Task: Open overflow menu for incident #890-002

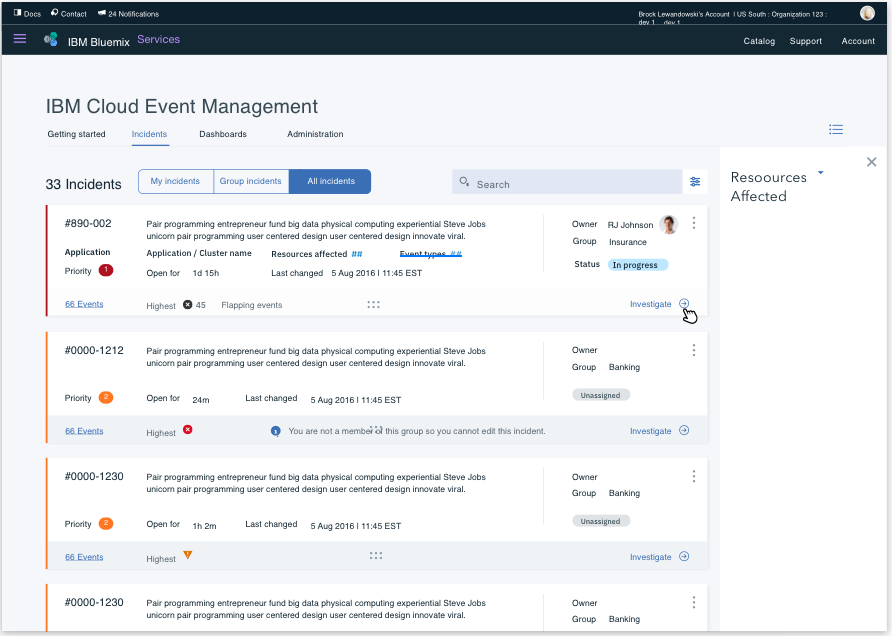Action: pyautogui.click(x=693, y=223)
